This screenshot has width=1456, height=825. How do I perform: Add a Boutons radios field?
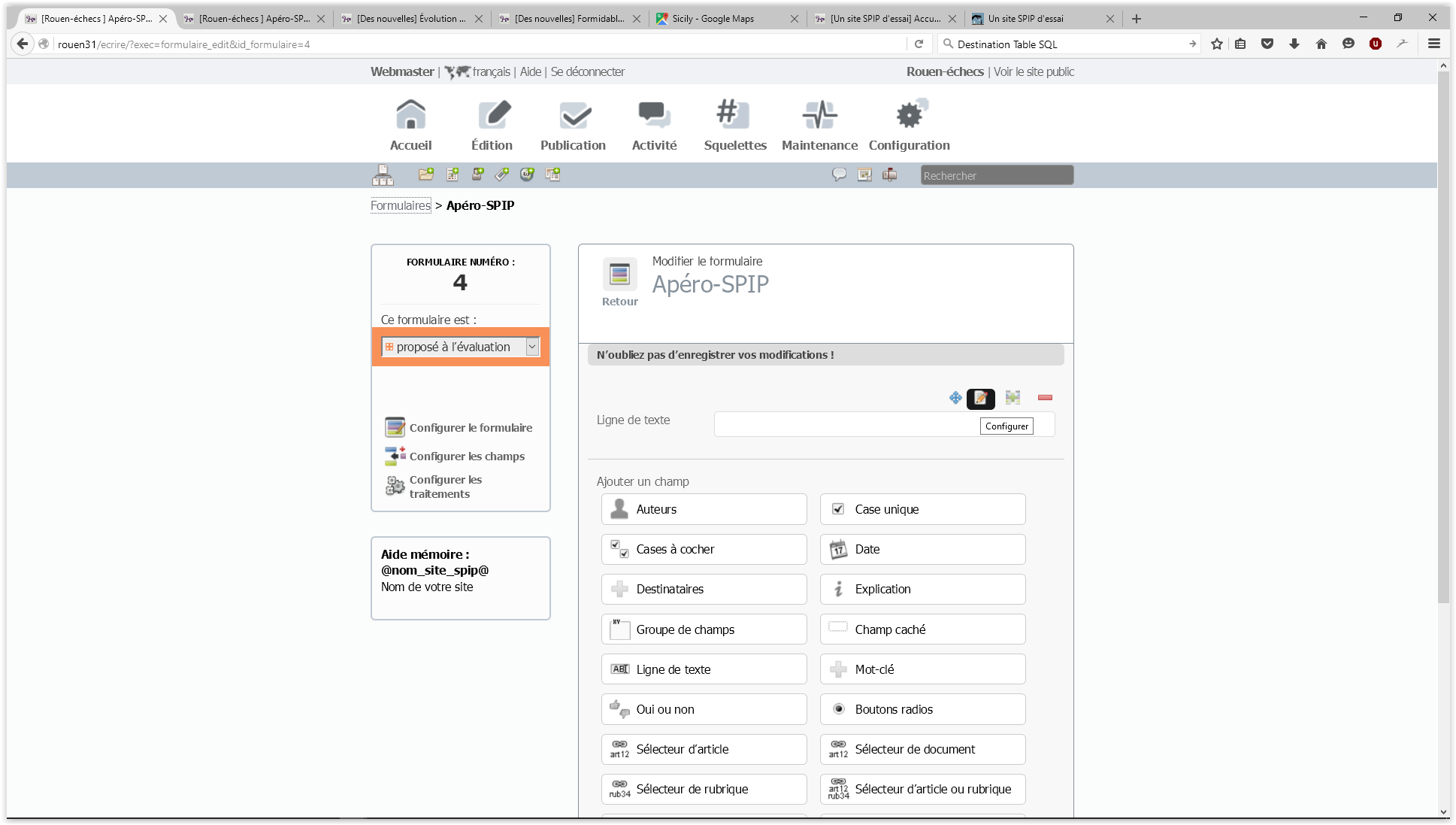point(922,709)
